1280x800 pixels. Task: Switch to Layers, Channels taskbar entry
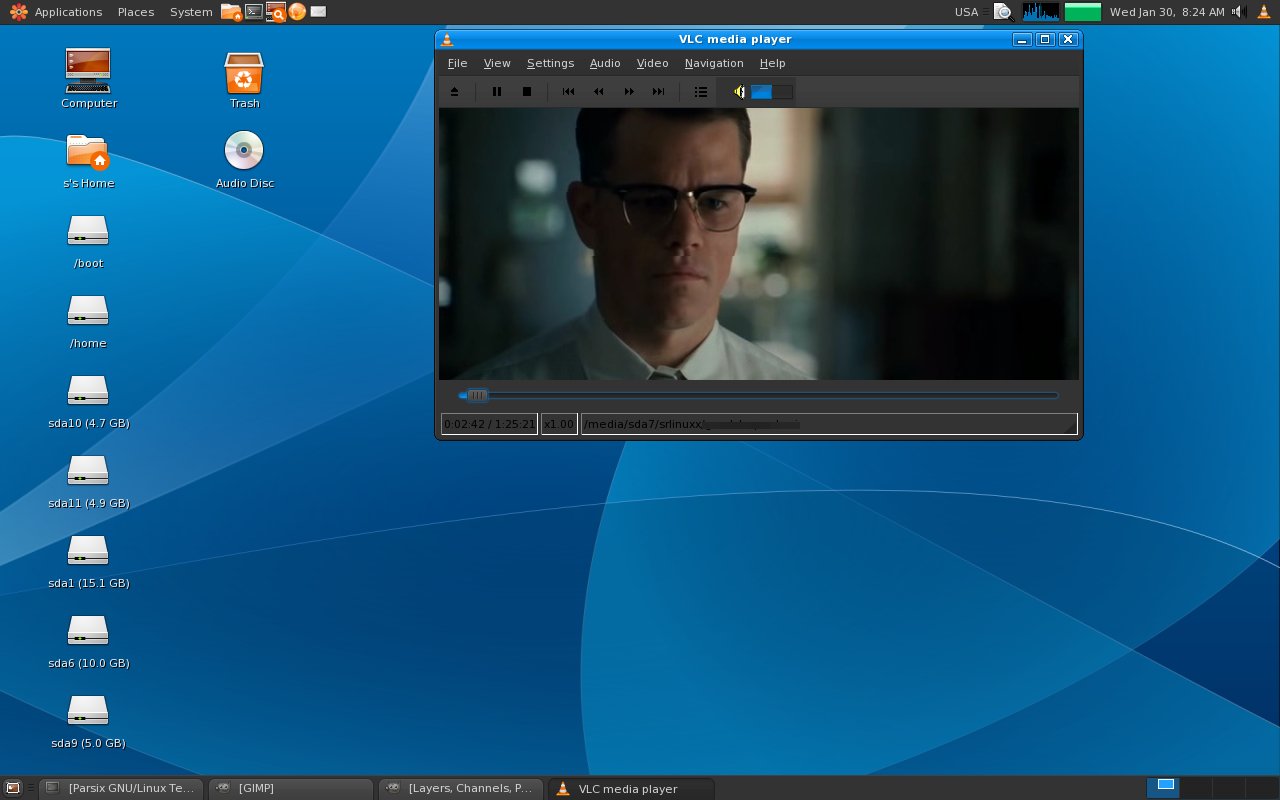tap(461, 788)
